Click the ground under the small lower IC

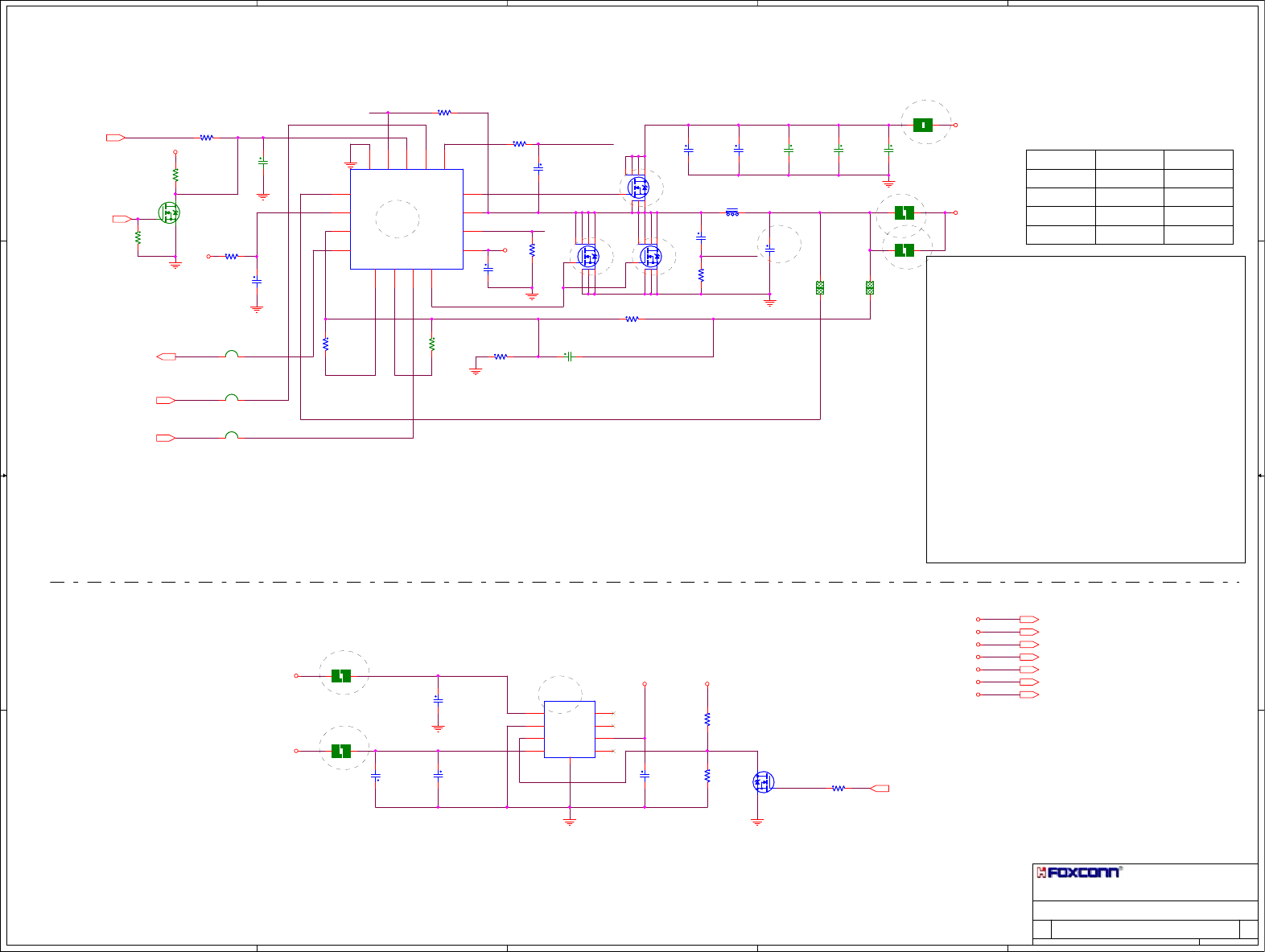pos(570,822)
